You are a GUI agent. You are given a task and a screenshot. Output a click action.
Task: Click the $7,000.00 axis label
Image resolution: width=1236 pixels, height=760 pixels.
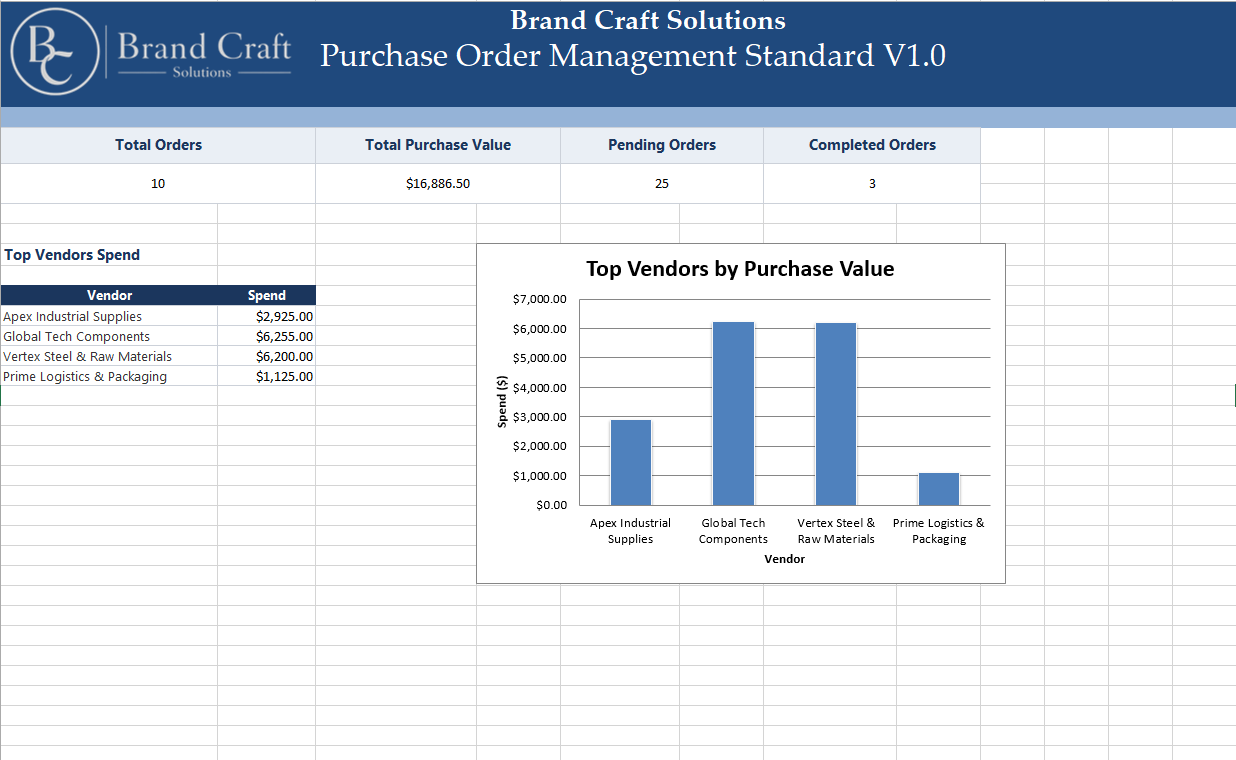click(540, 299)
